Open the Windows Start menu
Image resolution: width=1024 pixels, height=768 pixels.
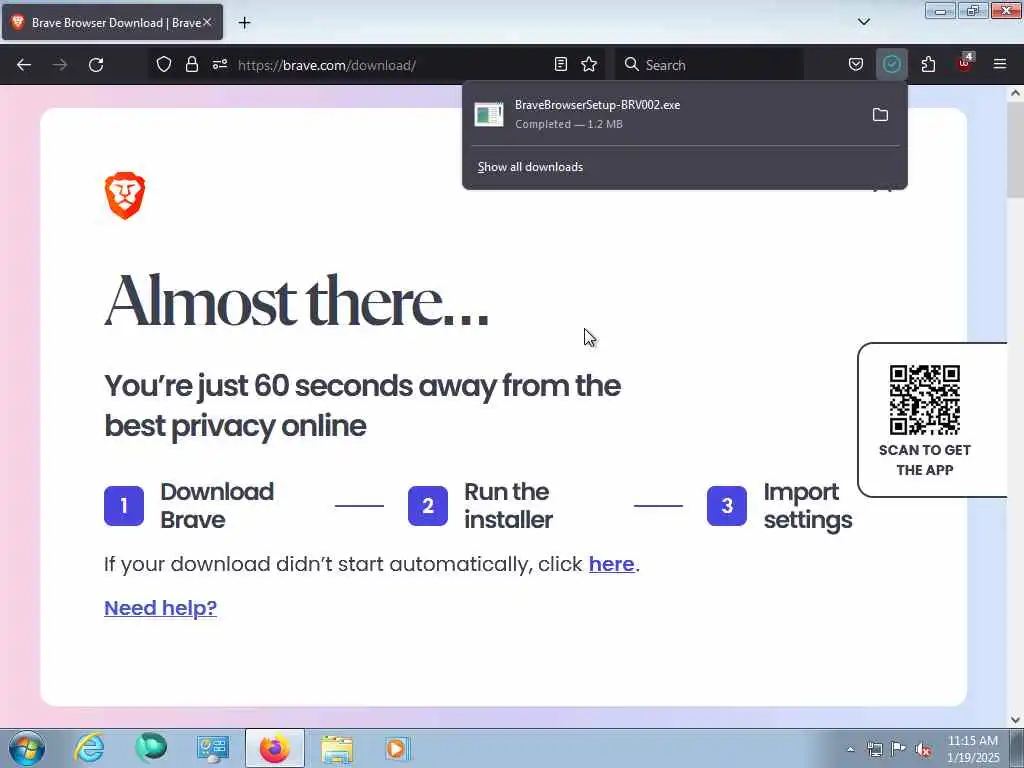(x=27, y=749)
